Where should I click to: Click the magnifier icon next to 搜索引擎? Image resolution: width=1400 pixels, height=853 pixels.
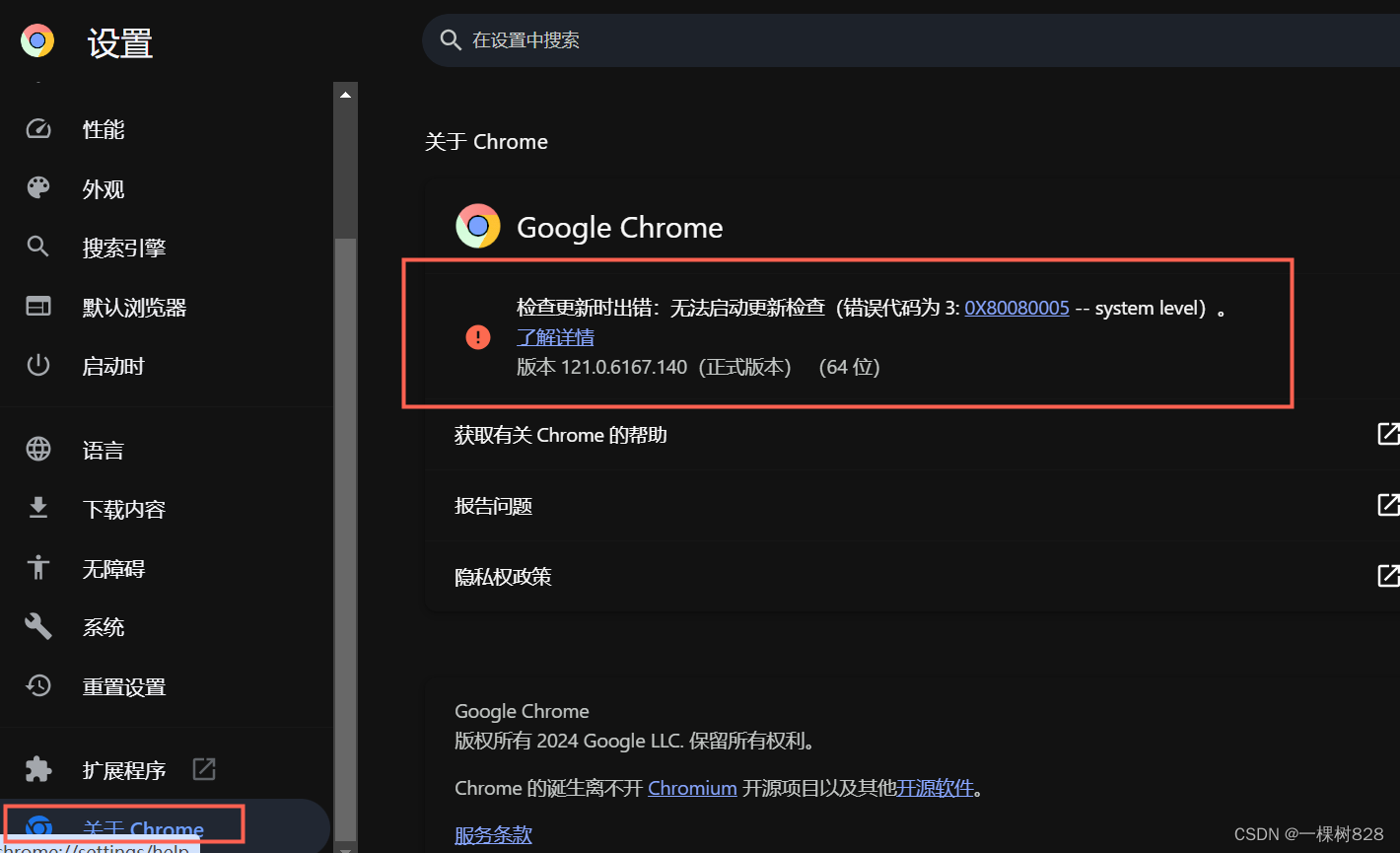[38, 248]
